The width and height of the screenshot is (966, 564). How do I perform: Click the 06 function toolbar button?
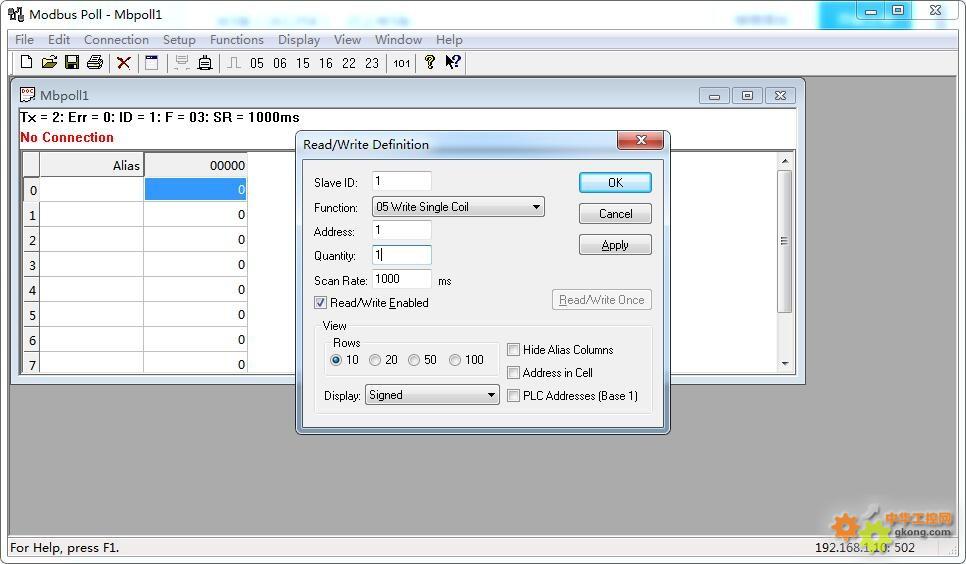[280, 63]
